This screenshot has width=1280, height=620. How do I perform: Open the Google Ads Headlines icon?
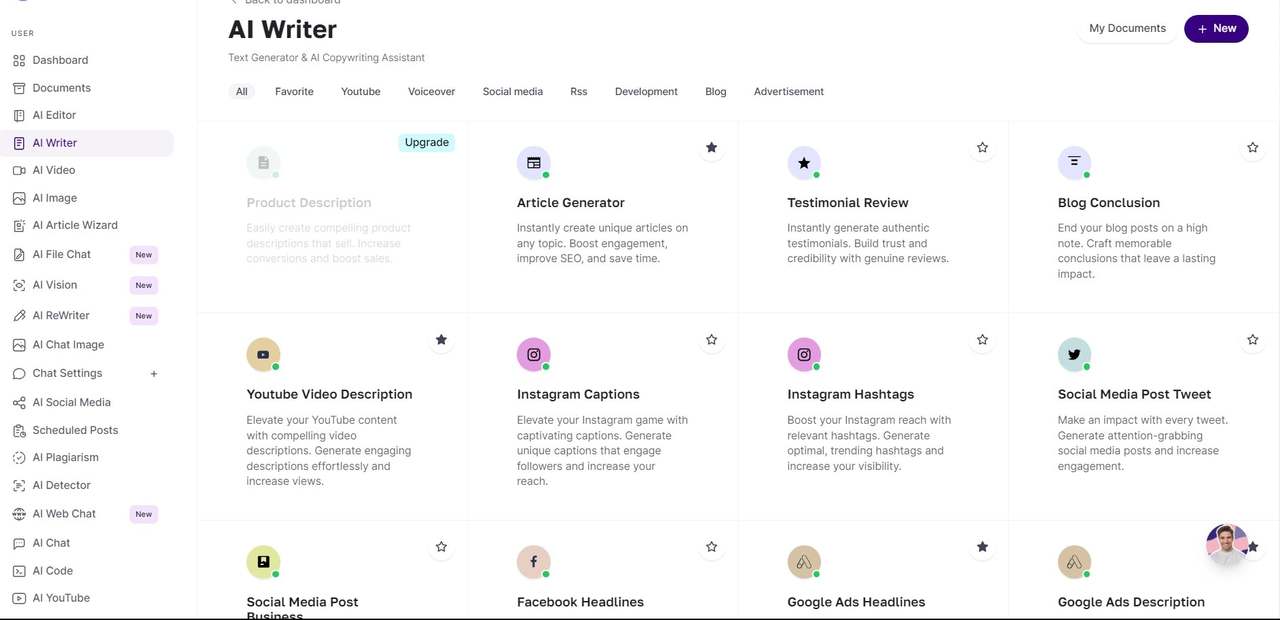coord(804,562)
